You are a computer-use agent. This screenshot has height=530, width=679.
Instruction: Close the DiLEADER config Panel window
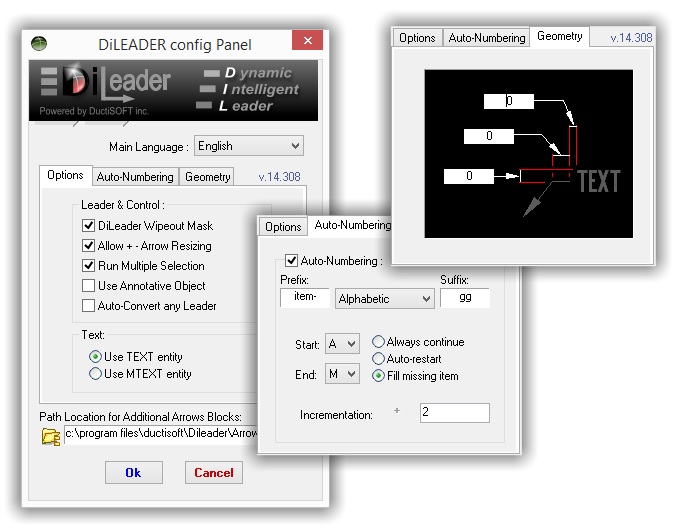[x=306, y=43]
